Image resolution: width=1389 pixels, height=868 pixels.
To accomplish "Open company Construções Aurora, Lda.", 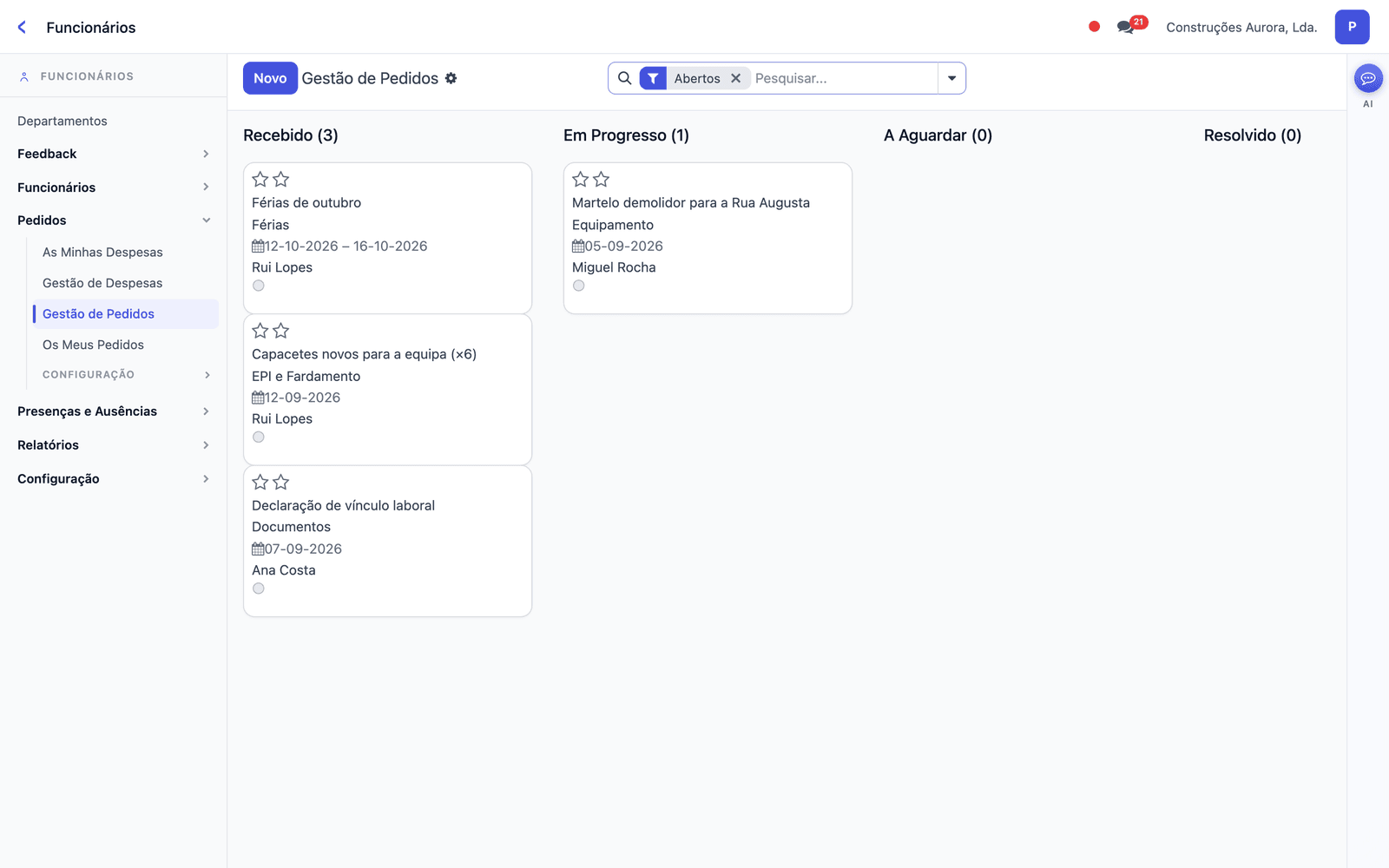I will pos(1241,27).
